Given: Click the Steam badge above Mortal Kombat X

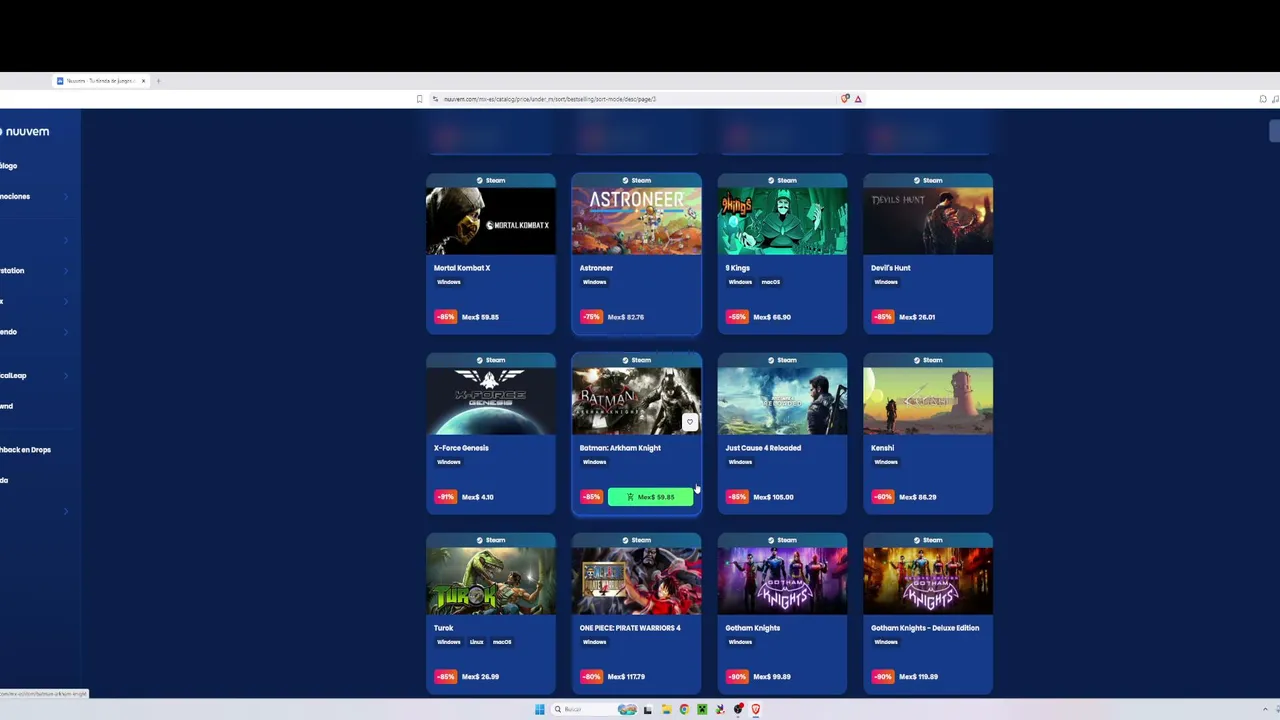Looking at the screenshot, I should [491, 180].
